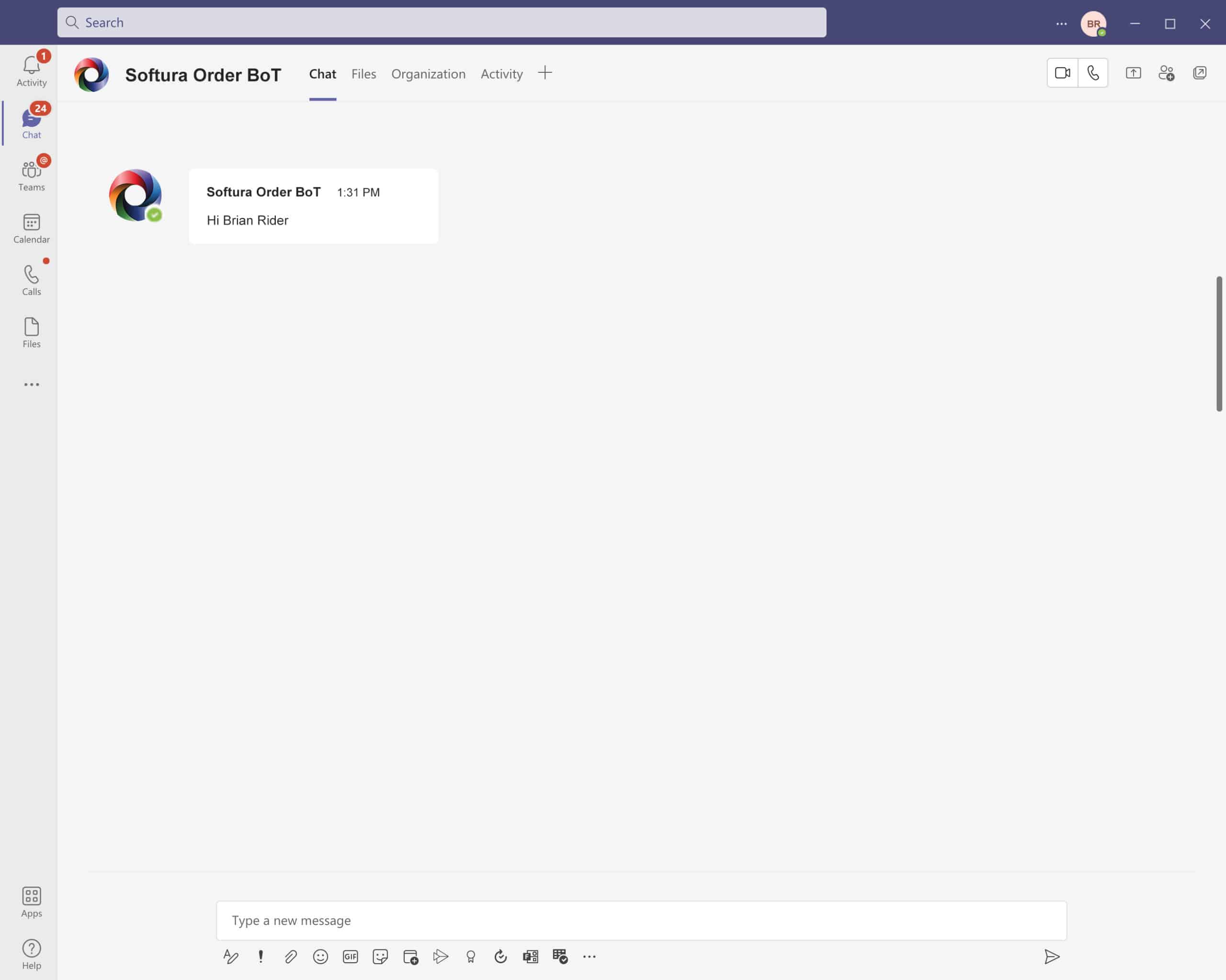Click the Chat tab in conversation
Image resolution: width=1226 pixels, height=980 pixels.
[321, 73]
